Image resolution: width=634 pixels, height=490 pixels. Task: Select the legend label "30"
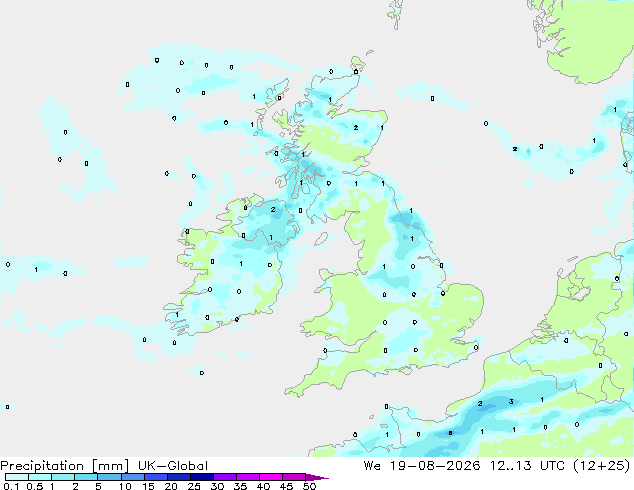pyautogui.click(x=217, y=486)
